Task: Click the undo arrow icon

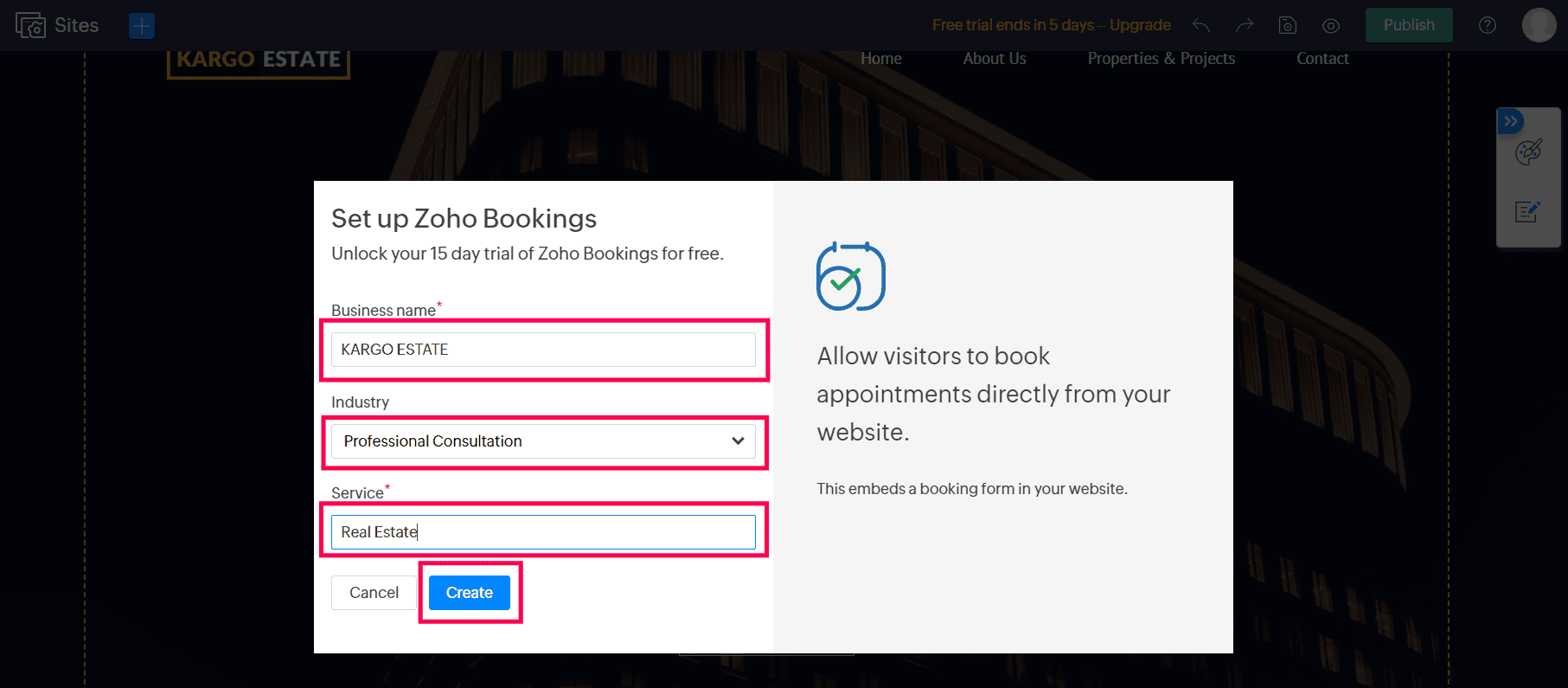Action: 1200,25
